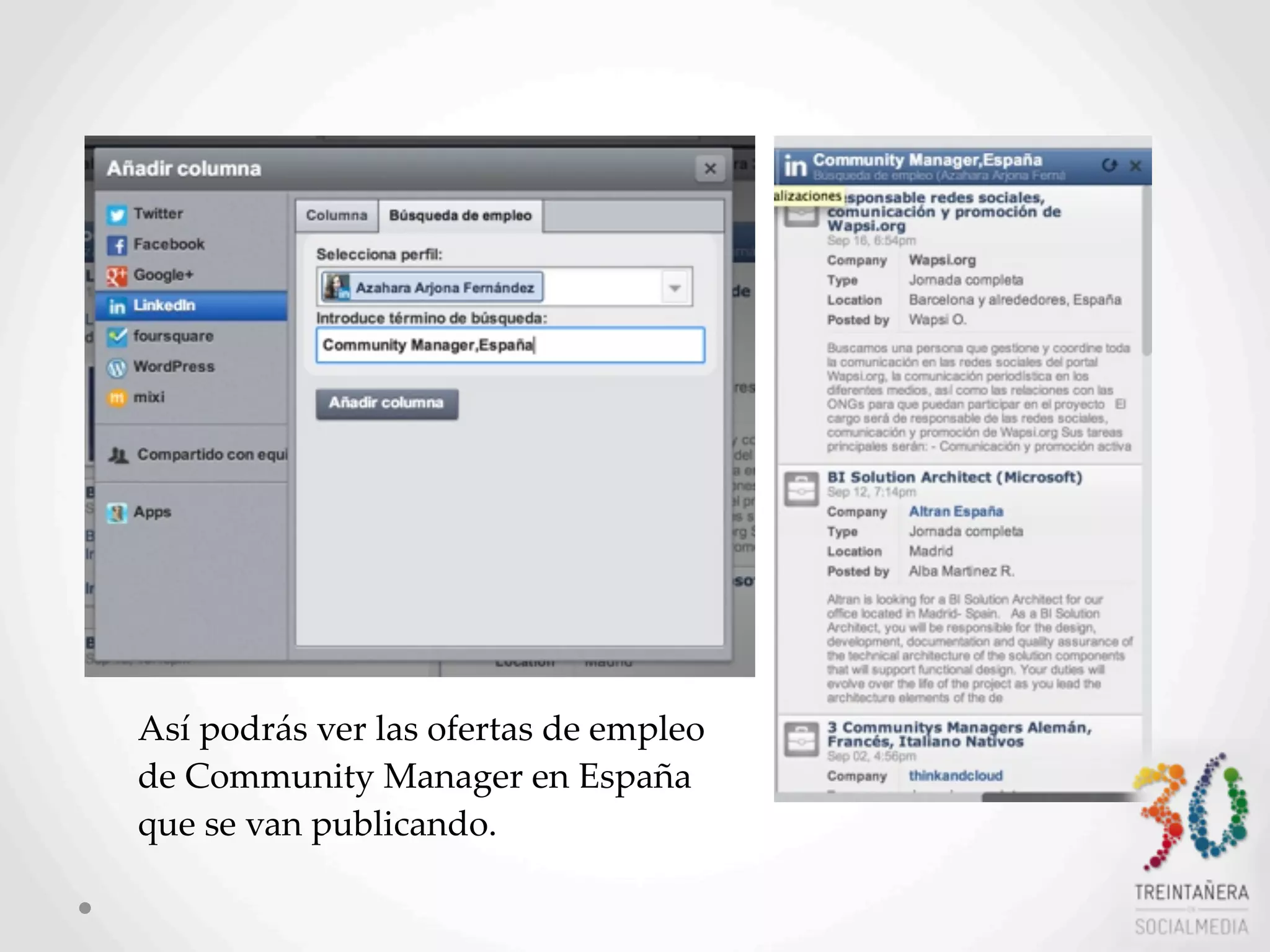Click the Añadir columna button
This screenshot has width=1270, height=952.
387,403
